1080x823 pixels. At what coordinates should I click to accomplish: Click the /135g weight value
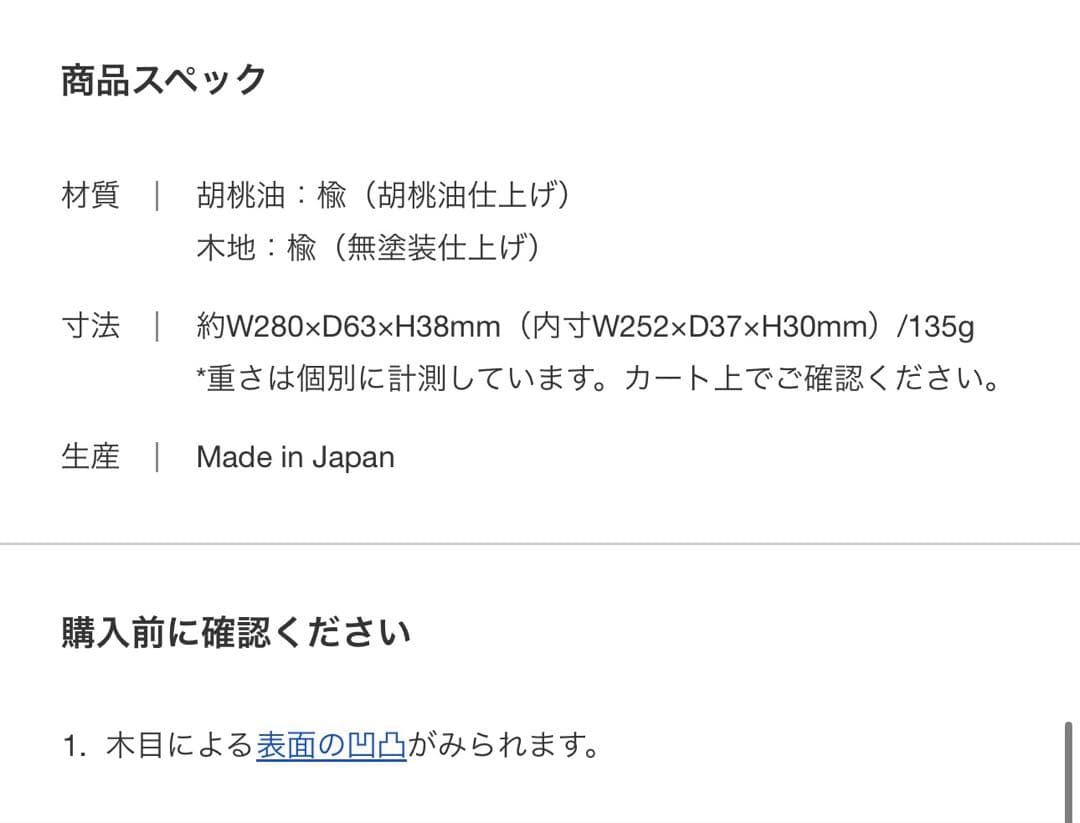pos(936,326)
